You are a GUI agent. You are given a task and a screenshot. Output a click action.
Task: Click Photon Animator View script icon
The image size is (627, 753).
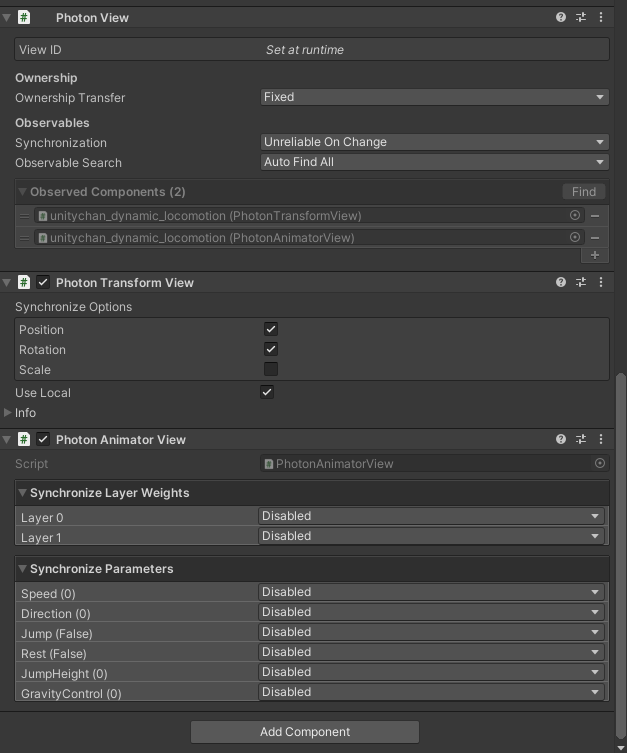pos(24,439)
